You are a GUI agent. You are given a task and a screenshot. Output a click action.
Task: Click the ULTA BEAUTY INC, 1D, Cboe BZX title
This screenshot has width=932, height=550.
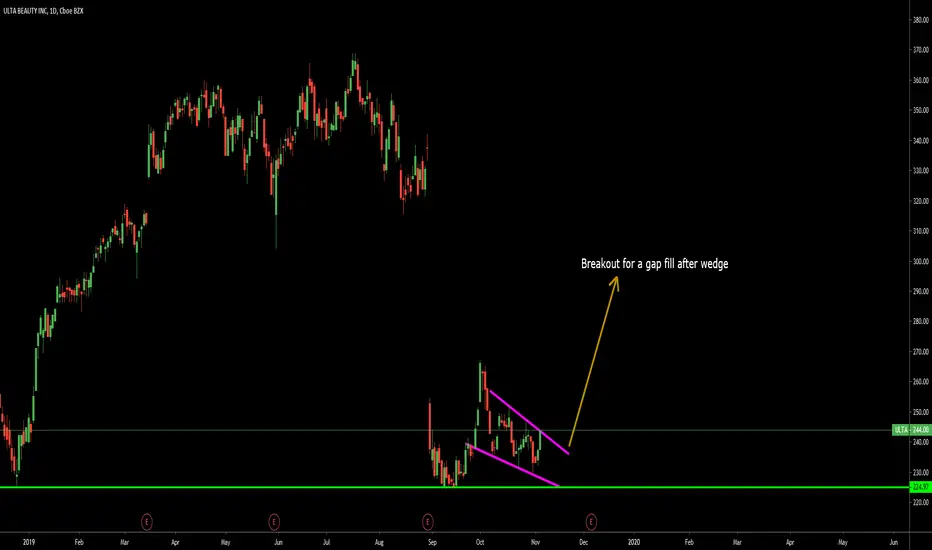pos(43,11)
